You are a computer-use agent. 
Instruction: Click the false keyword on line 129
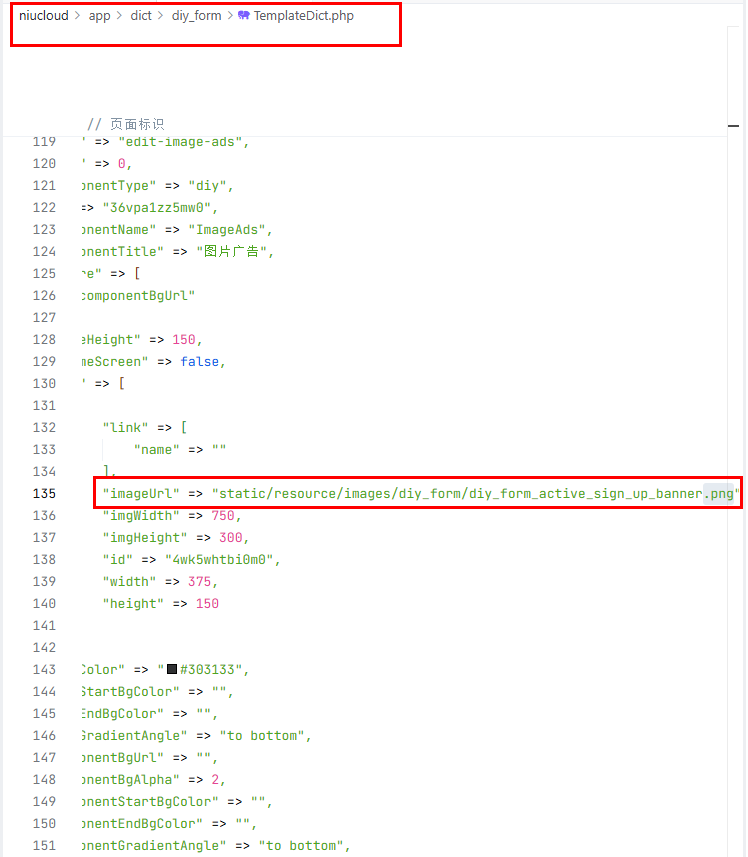tap(199, 362)
